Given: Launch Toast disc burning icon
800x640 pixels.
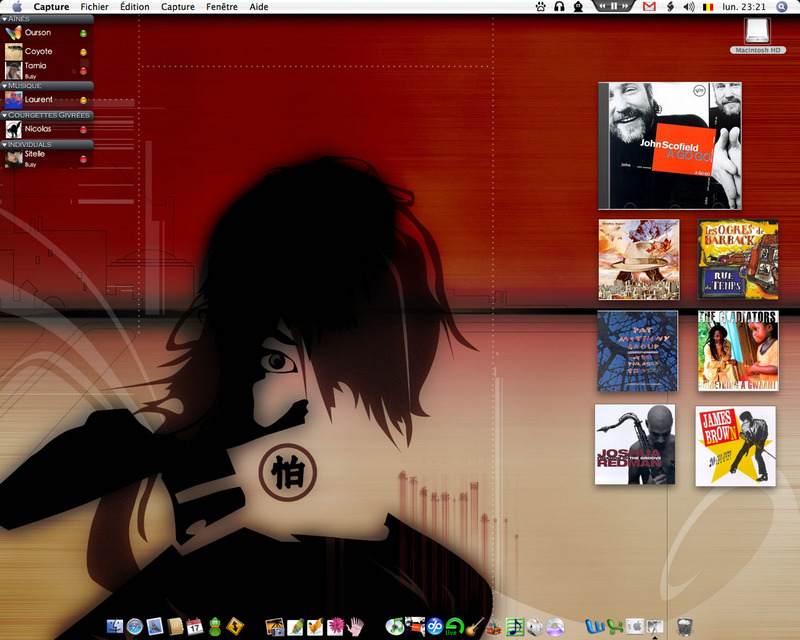Looking at the screenshot, I should coord(535,626).
